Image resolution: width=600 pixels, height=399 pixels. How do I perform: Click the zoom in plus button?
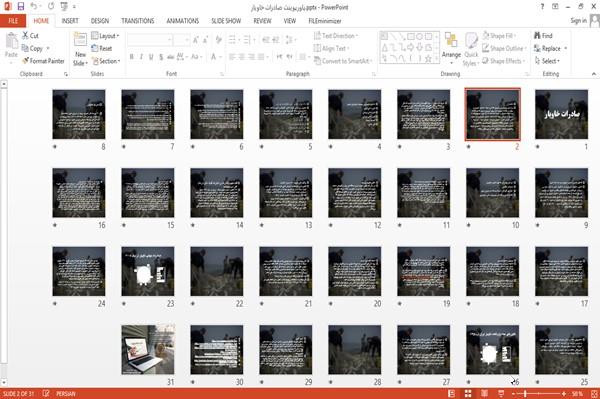click(x=564, y=393)
